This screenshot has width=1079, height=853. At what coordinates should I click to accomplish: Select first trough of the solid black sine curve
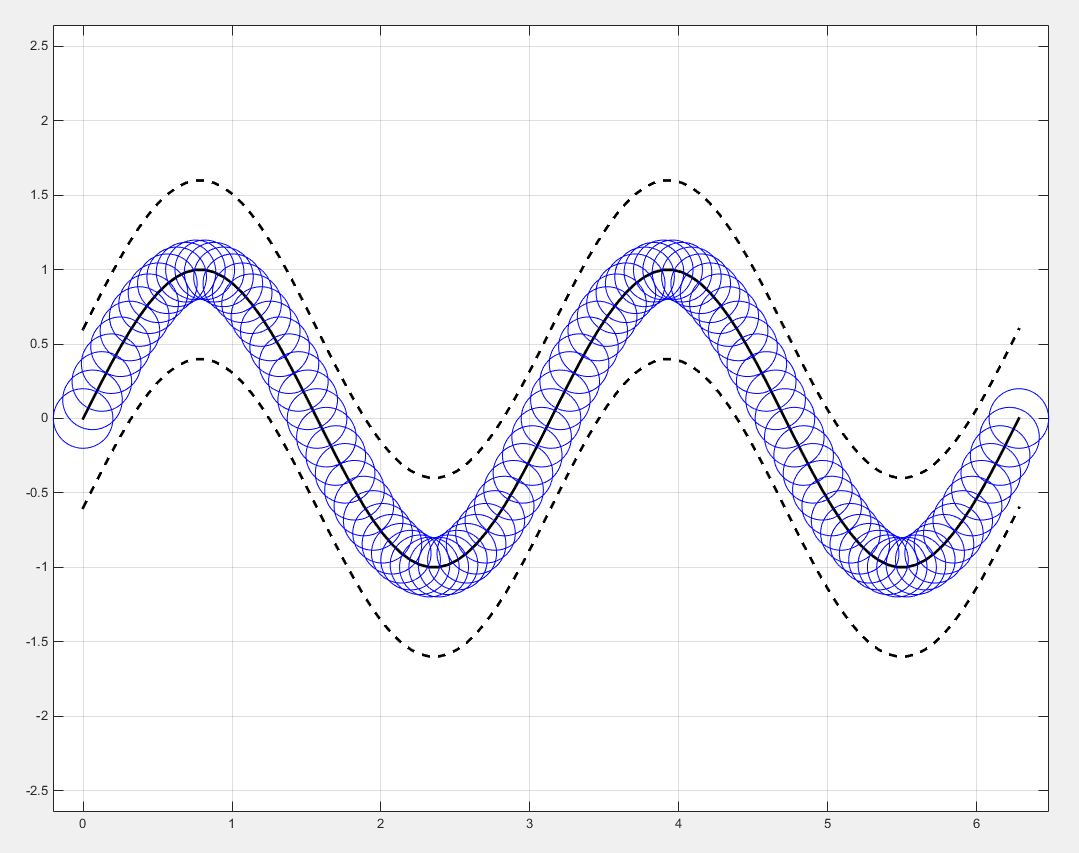[x=434, y=567]
